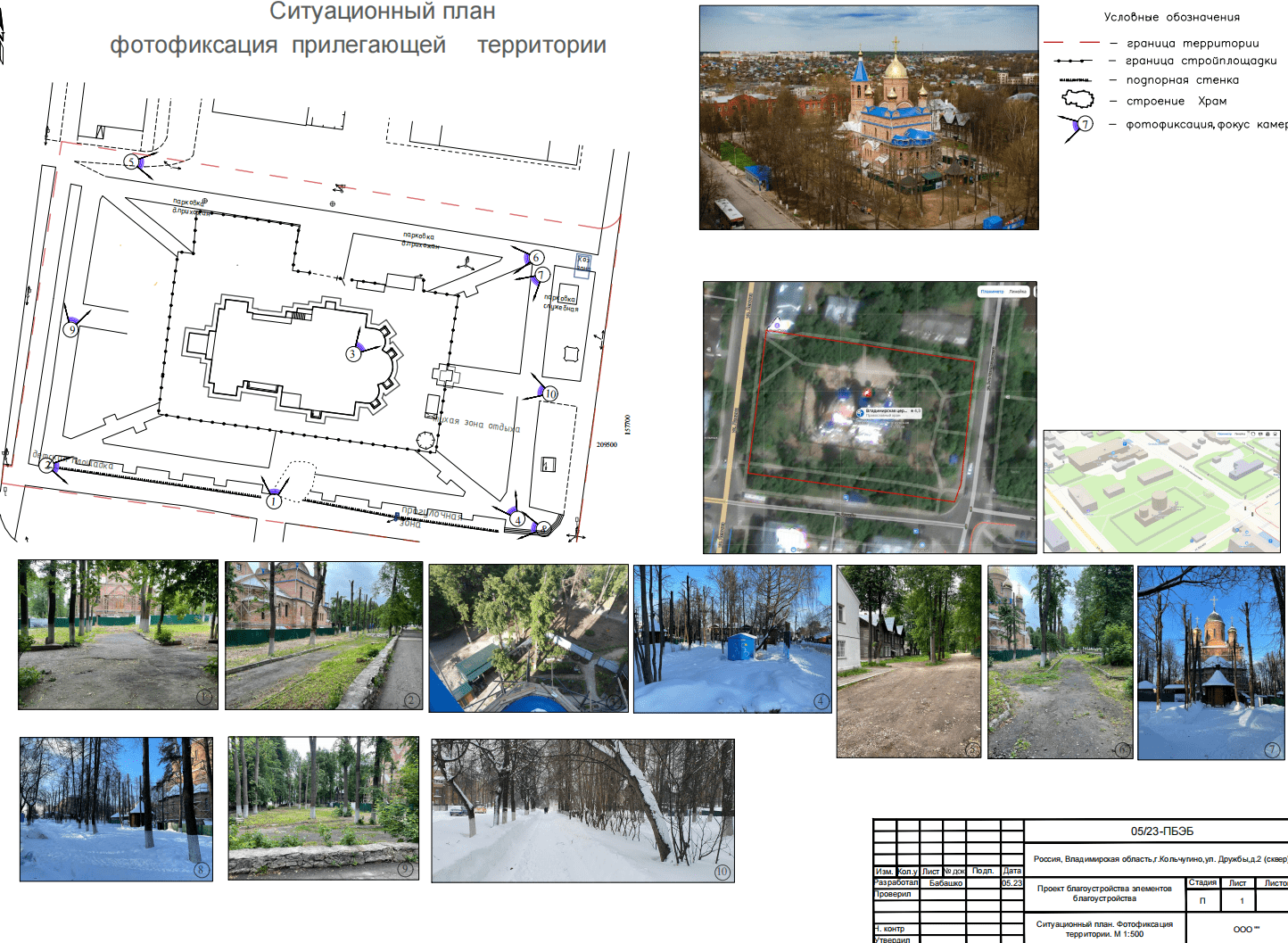This screenshot has width=1288, height=943.
Task: Open winter church photo number 7
Action: tap(1210, 663)
